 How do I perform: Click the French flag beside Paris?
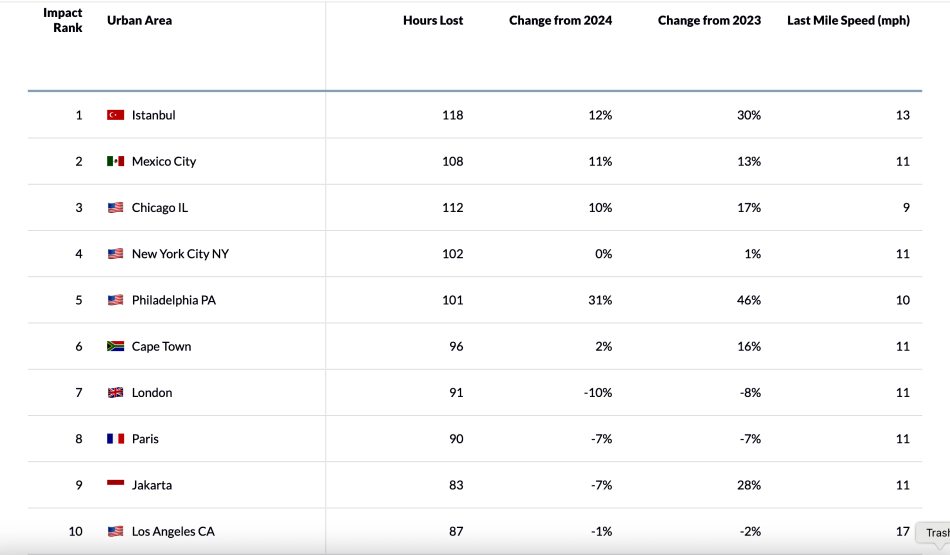115,439
